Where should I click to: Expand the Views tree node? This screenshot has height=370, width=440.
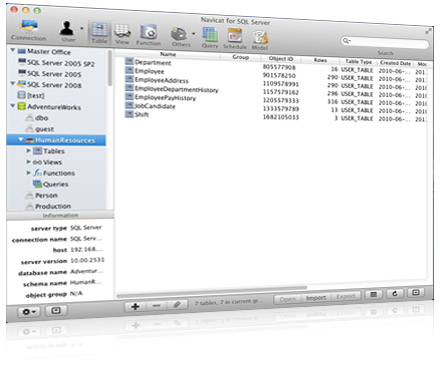tap(29, 162)
